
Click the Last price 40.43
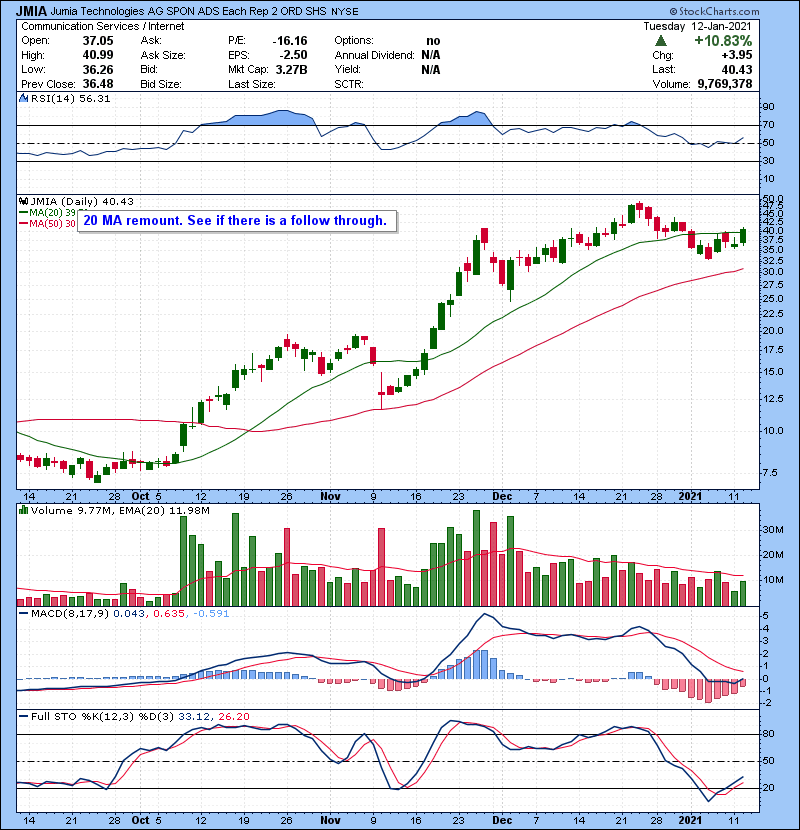click(736, 69)
